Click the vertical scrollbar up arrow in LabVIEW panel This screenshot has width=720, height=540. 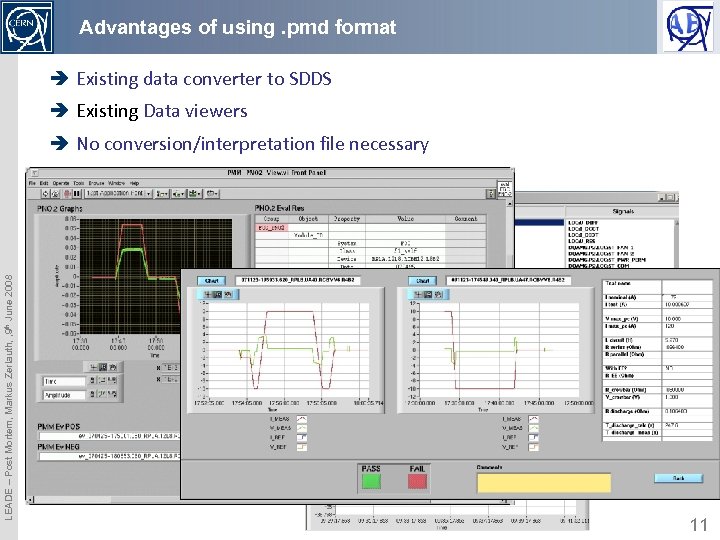tap(509, 203)
